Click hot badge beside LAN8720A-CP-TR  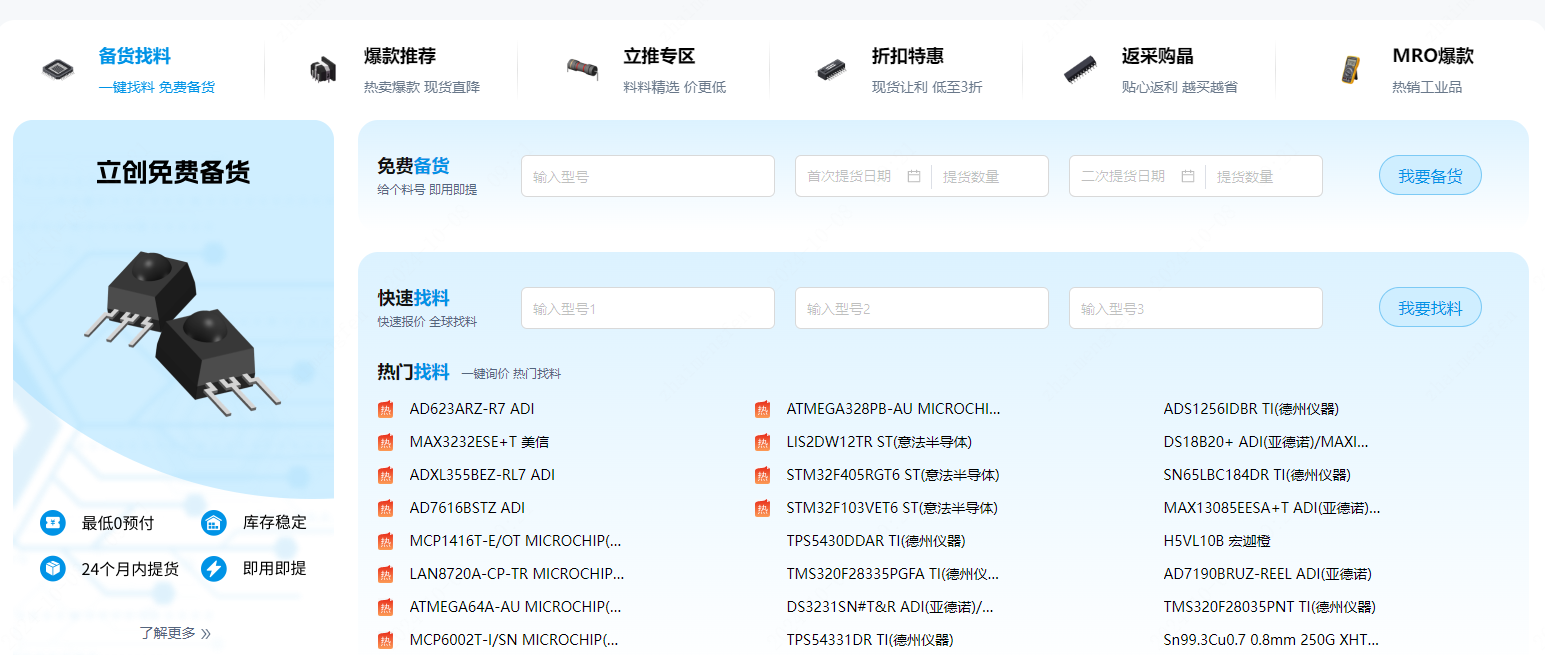(385, 574)
